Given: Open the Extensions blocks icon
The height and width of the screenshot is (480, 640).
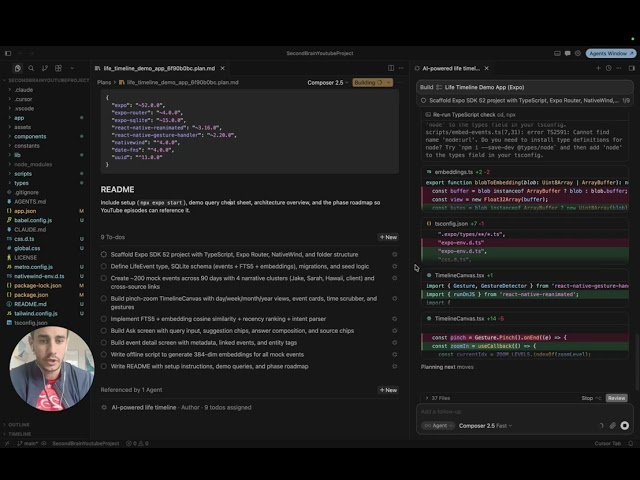Looking at the screenshot, I should pyautogui.click(x=58, y=68).
